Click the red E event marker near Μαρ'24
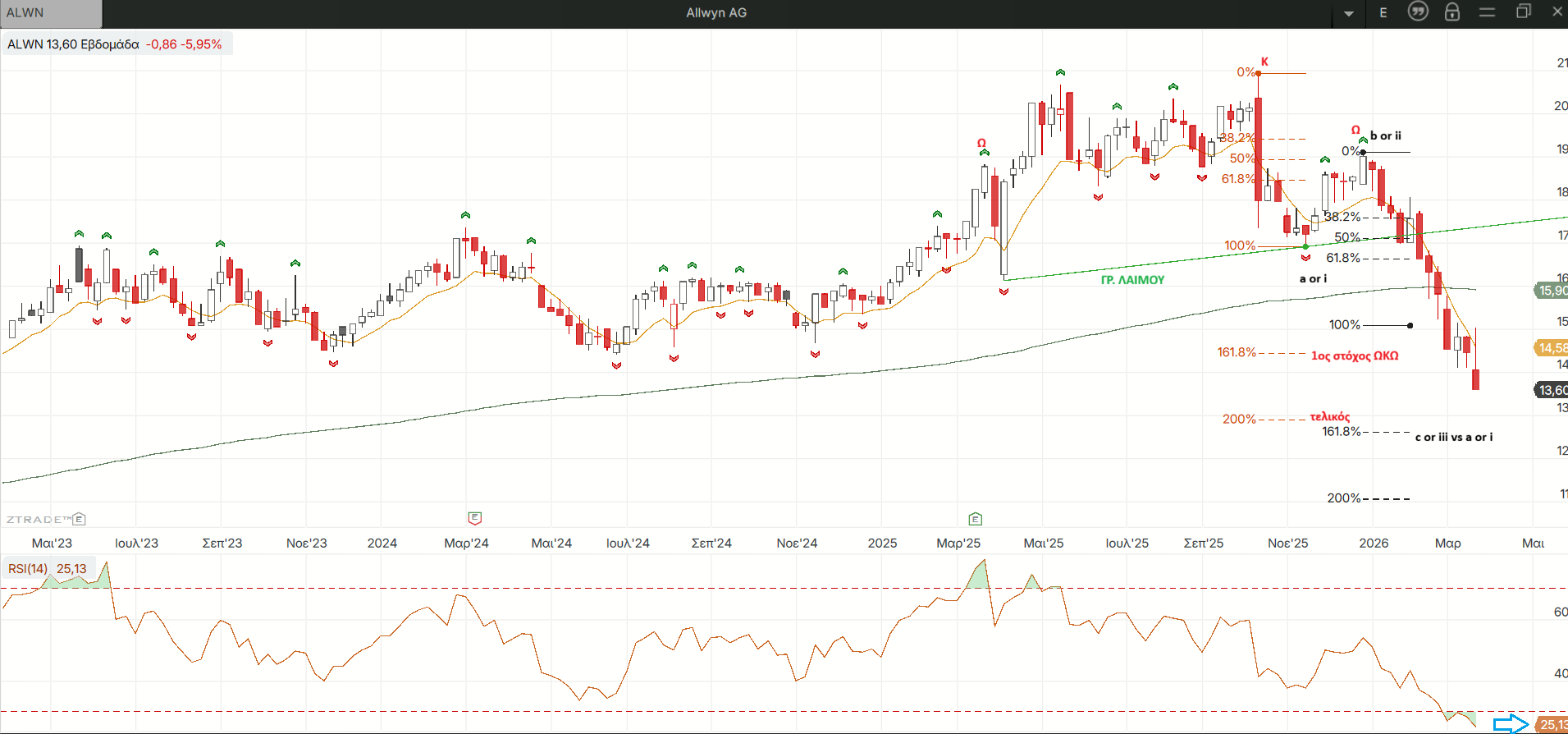1568x734 pixels. click(x=475, y=518)
